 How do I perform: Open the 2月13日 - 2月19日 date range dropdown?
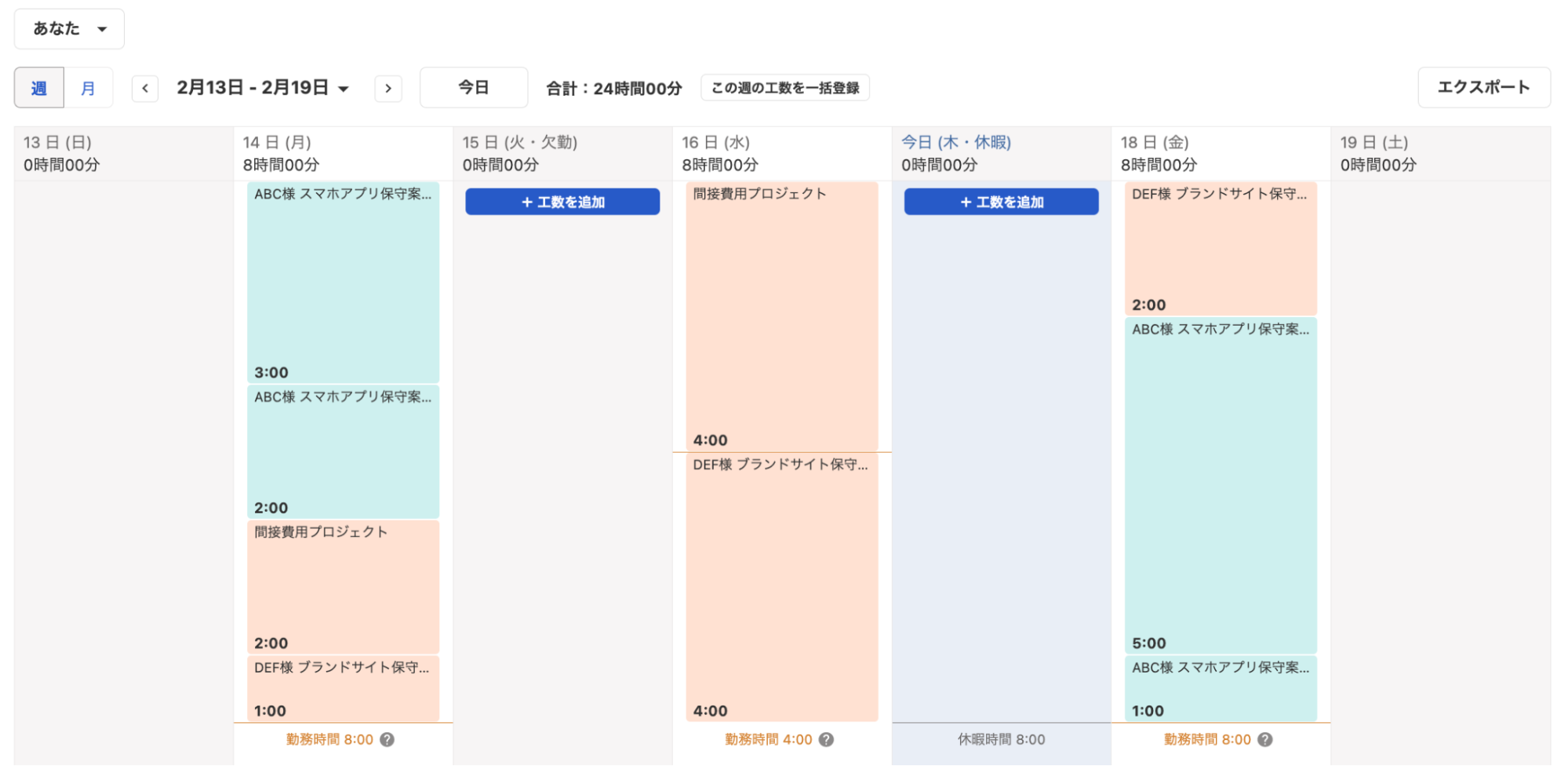pos(263,88)
